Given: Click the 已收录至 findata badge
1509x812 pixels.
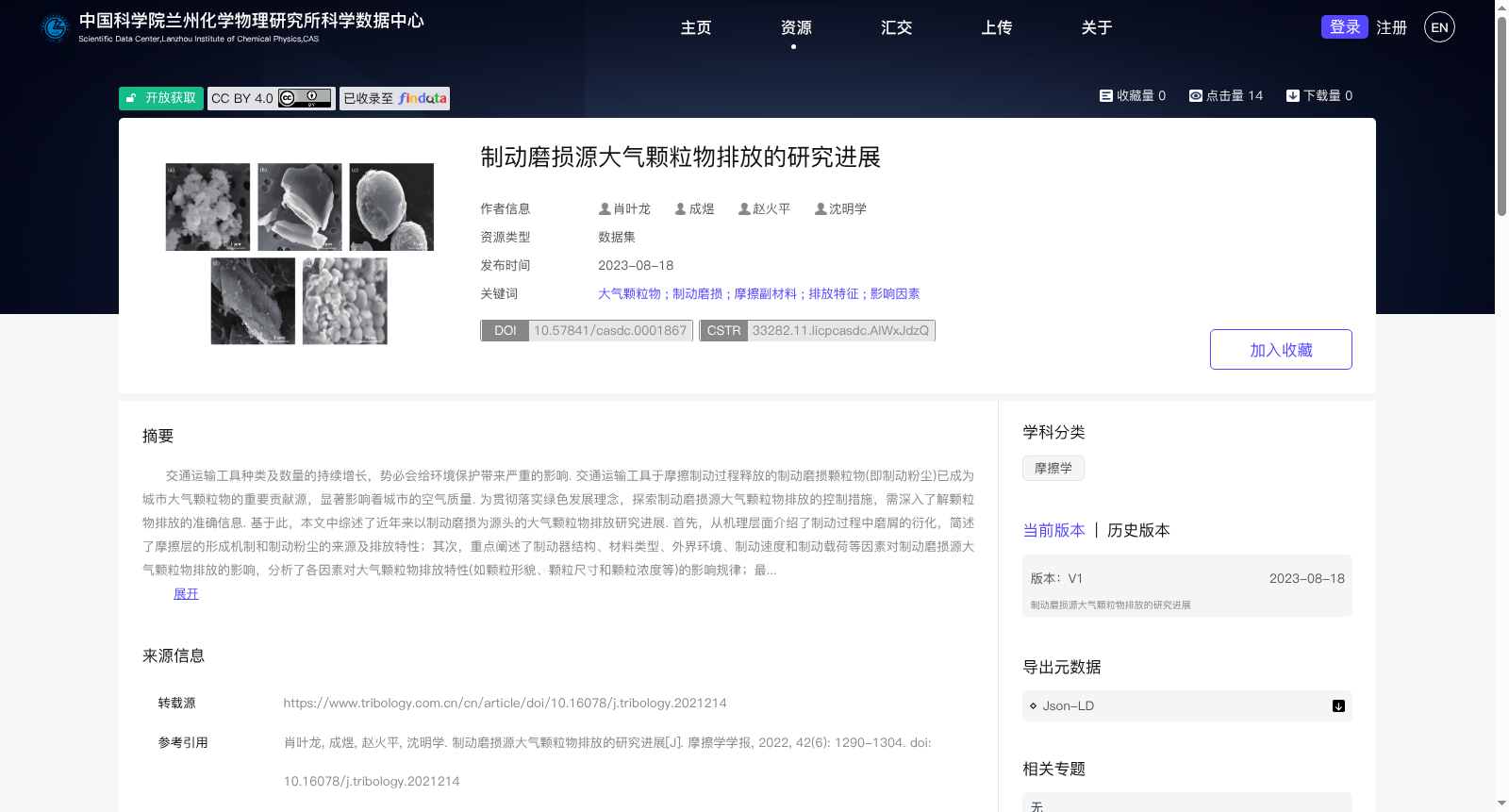Looking at the screenshot, I should click(x=394, y=98).
